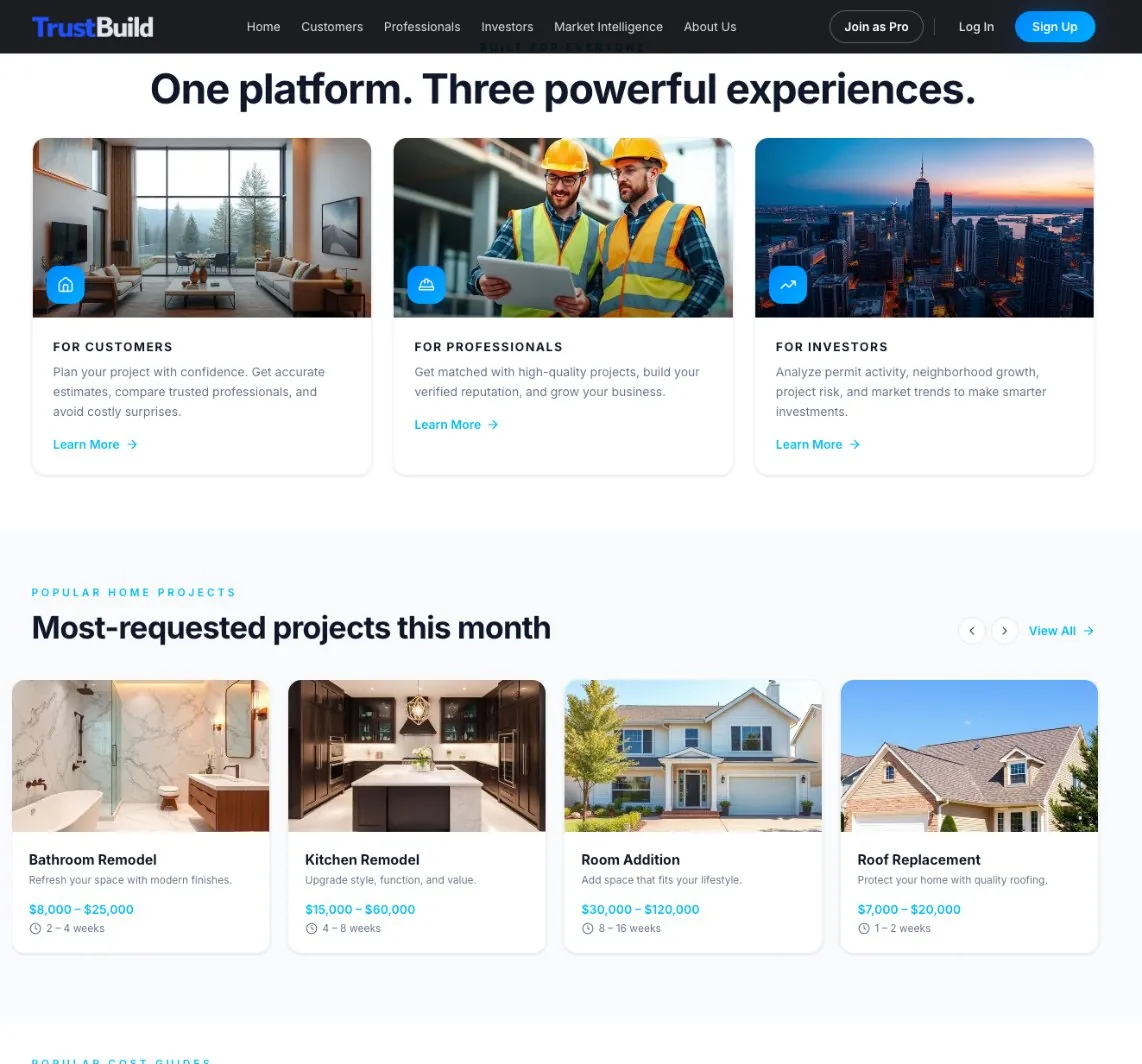Click Most-requested projects this month heading
This screenshot has width=1142, height=1064.
291,628
